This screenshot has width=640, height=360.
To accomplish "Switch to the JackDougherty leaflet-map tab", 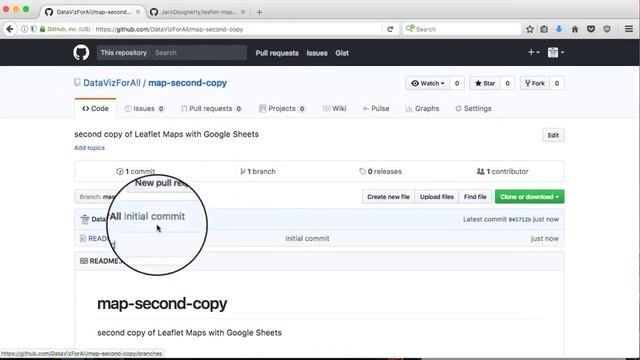I will [x=198, y=12].
